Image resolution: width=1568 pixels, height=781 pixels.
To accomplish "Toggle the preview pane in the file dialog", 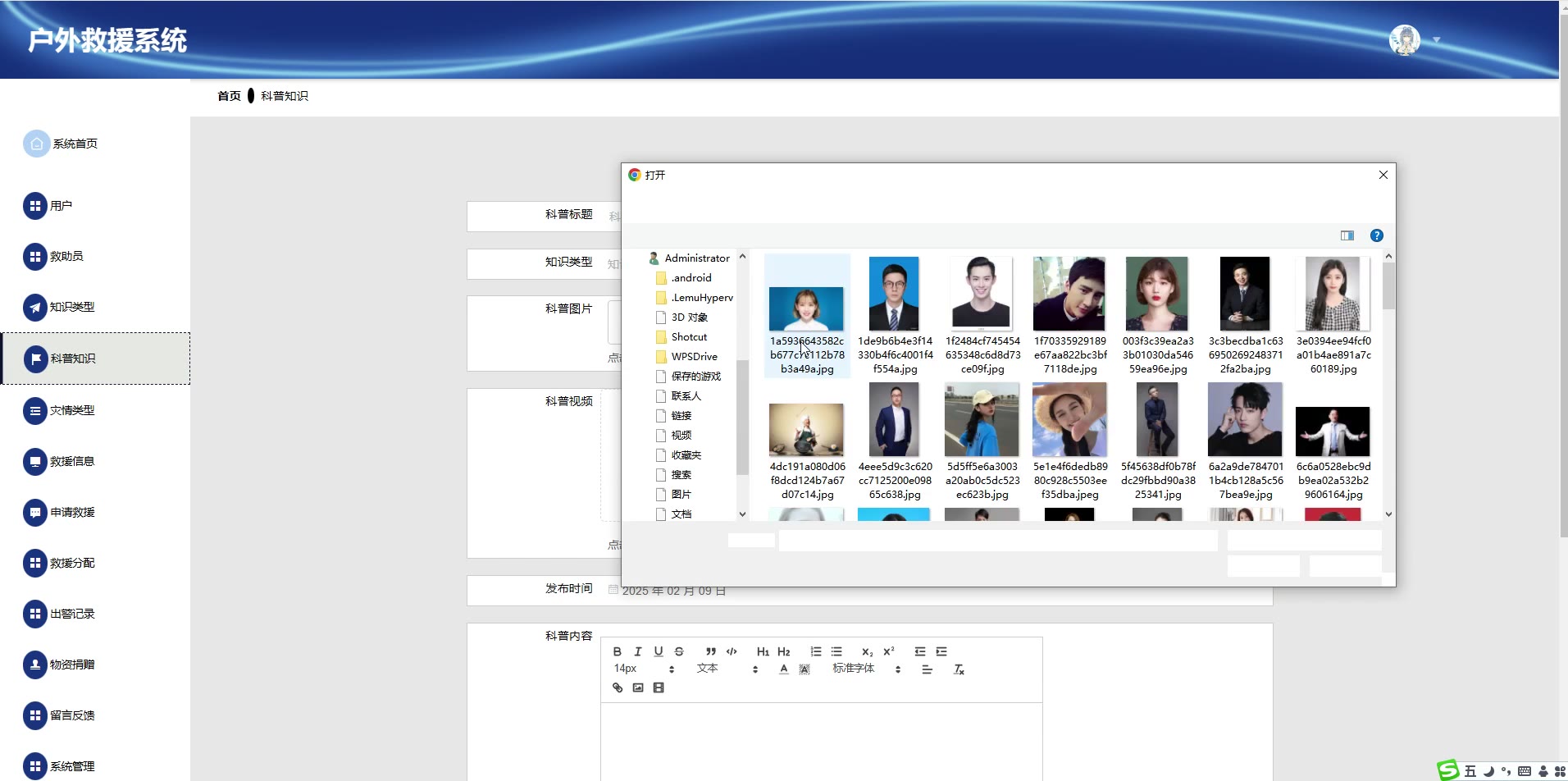I will [1347, 235].
